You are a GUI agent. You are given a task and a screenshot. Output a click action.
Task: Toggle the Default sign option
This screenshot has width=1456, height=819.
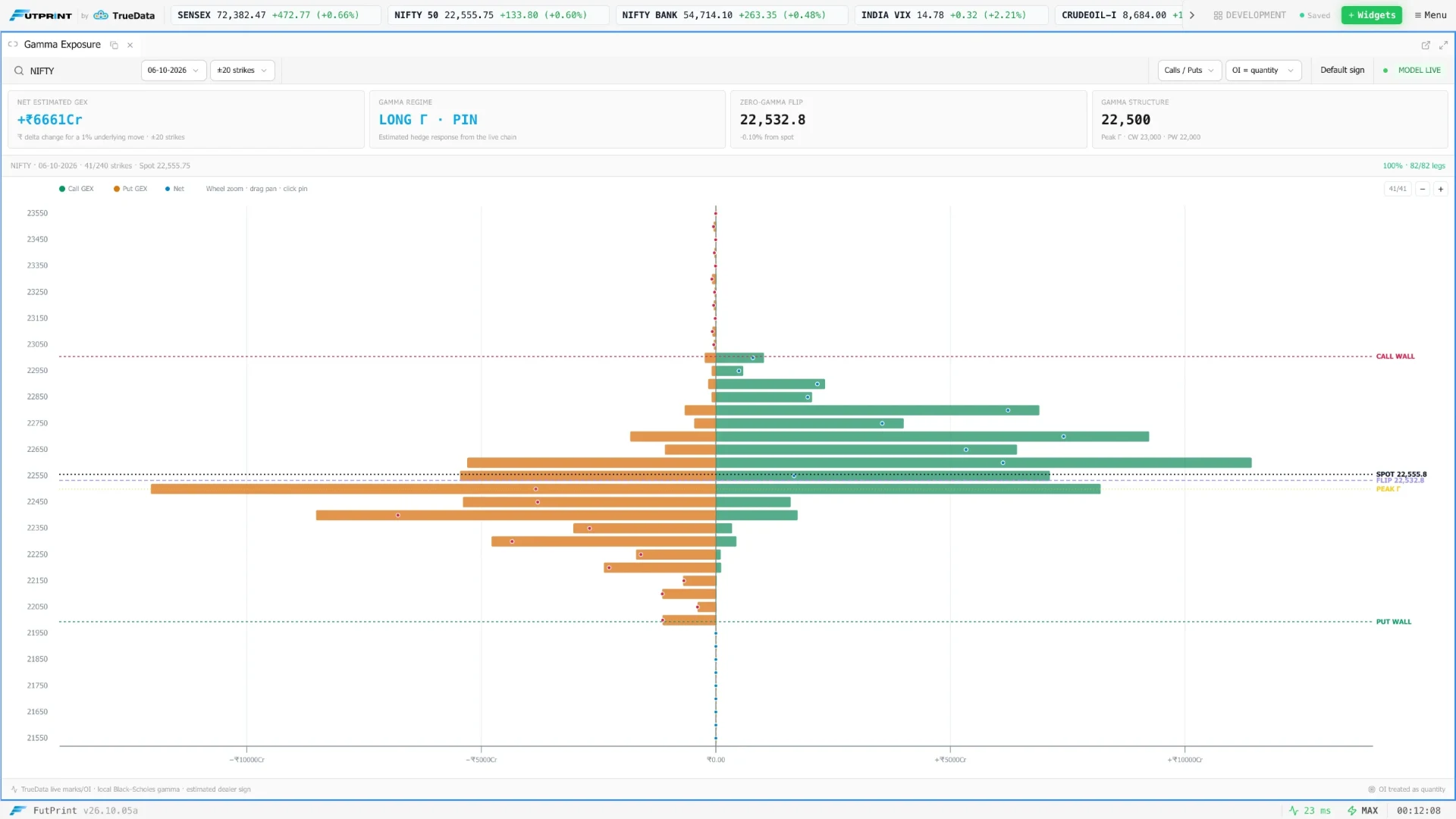[1342, 71]
